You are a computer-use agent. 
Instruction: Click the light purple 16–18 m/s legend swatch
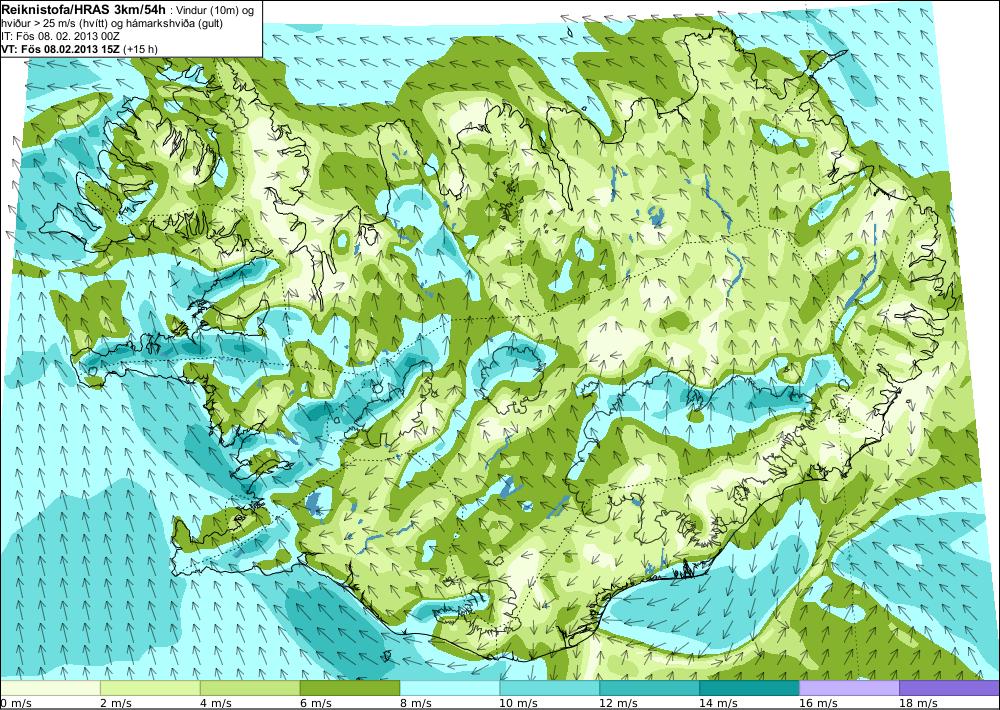[x=849, y=688]
